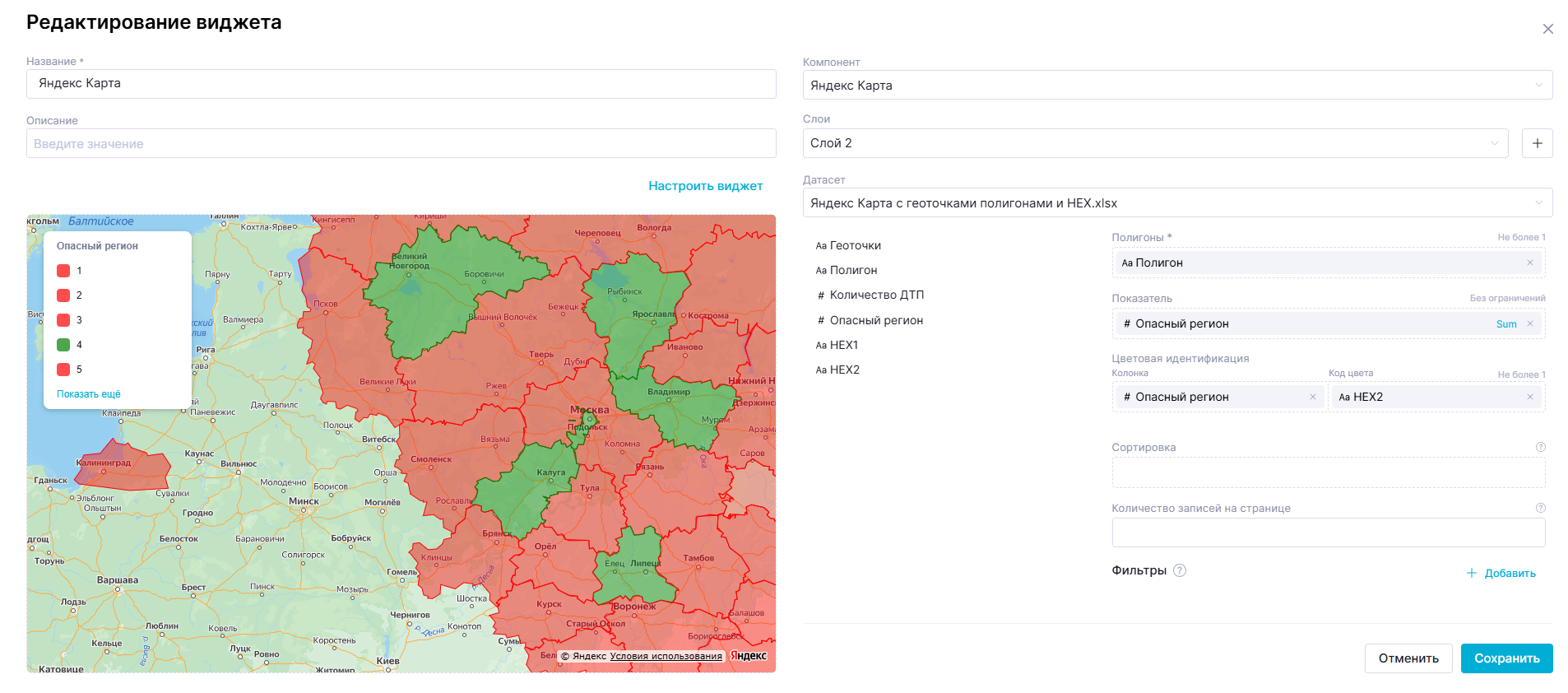Remove HEX2 from color code field
Viewport: 1568px width, 693px height.
coord(1530,398)
